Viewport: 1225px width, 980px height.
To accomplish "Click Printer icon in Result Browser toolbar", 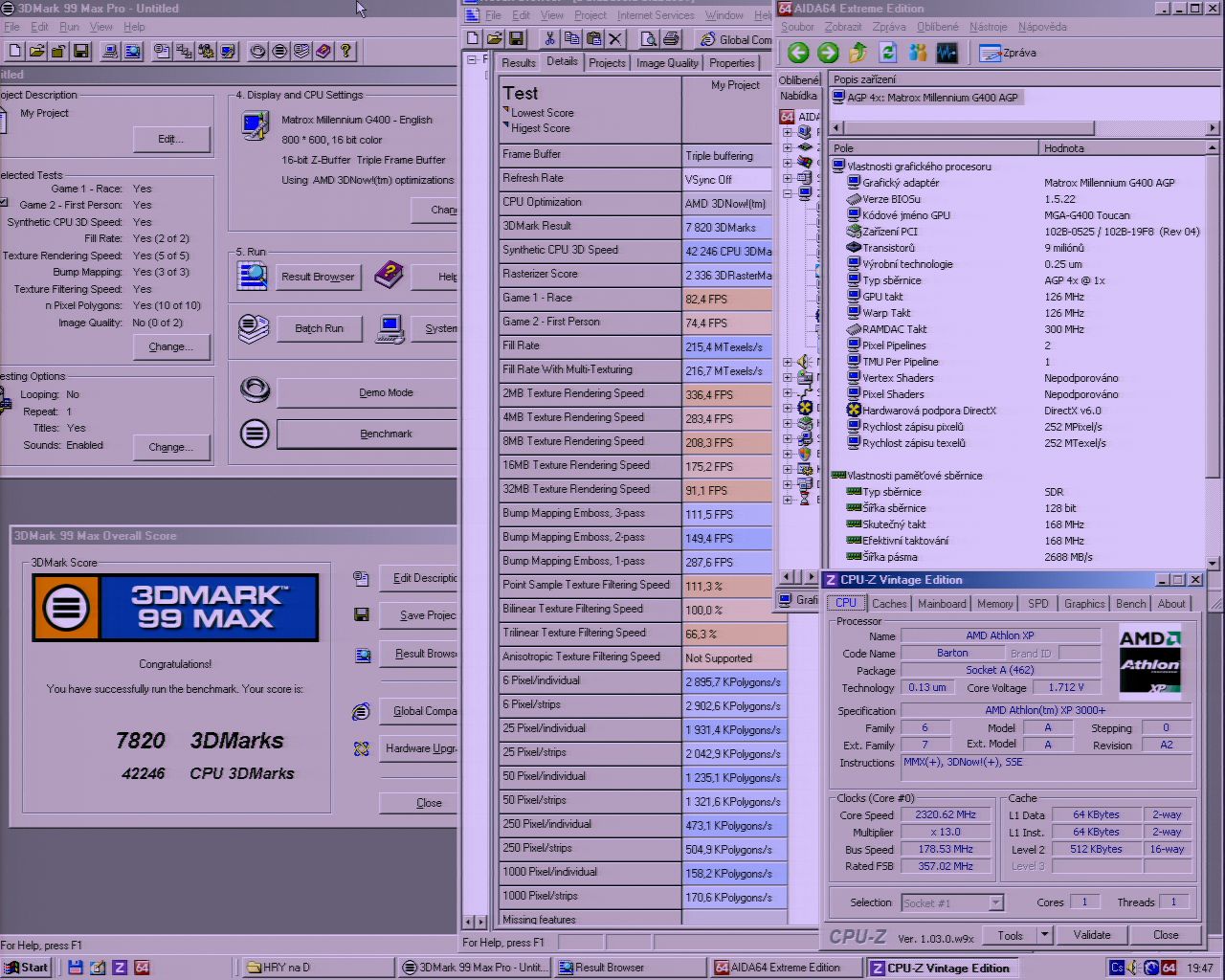I will click(671, 38).
